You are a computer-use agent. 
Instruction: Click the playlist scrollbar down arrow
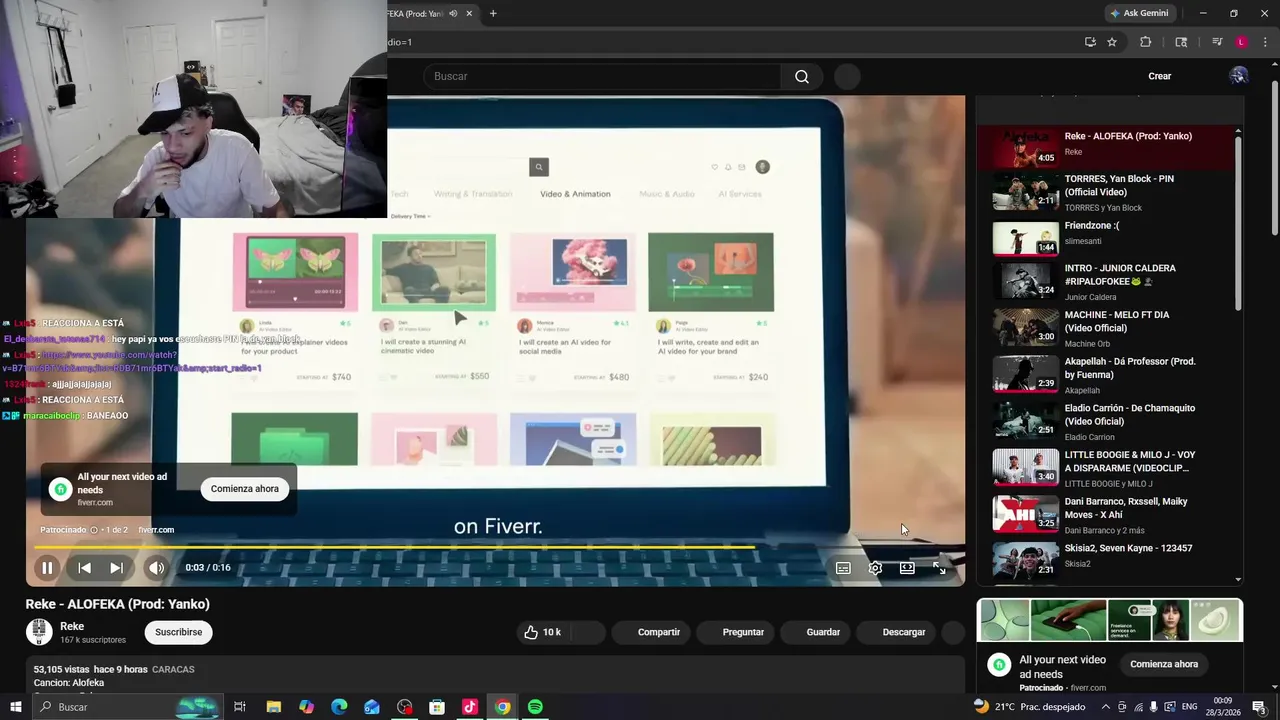click(x=1239, y=579)
